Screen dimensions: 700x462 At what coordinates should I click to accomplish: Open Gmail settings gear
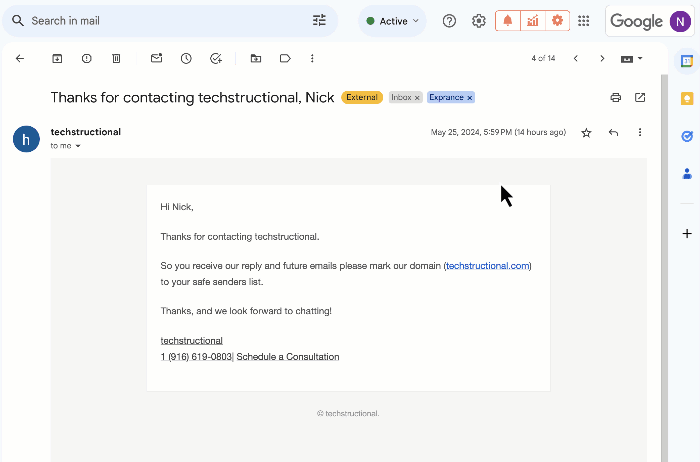pos(479,21)
